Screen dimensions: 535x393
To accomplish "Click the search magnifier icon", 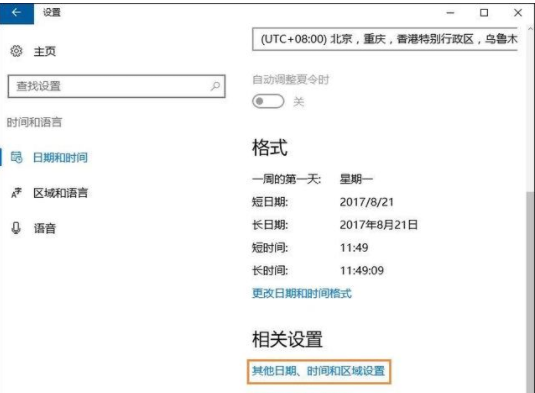I will (x=215, y=86).
